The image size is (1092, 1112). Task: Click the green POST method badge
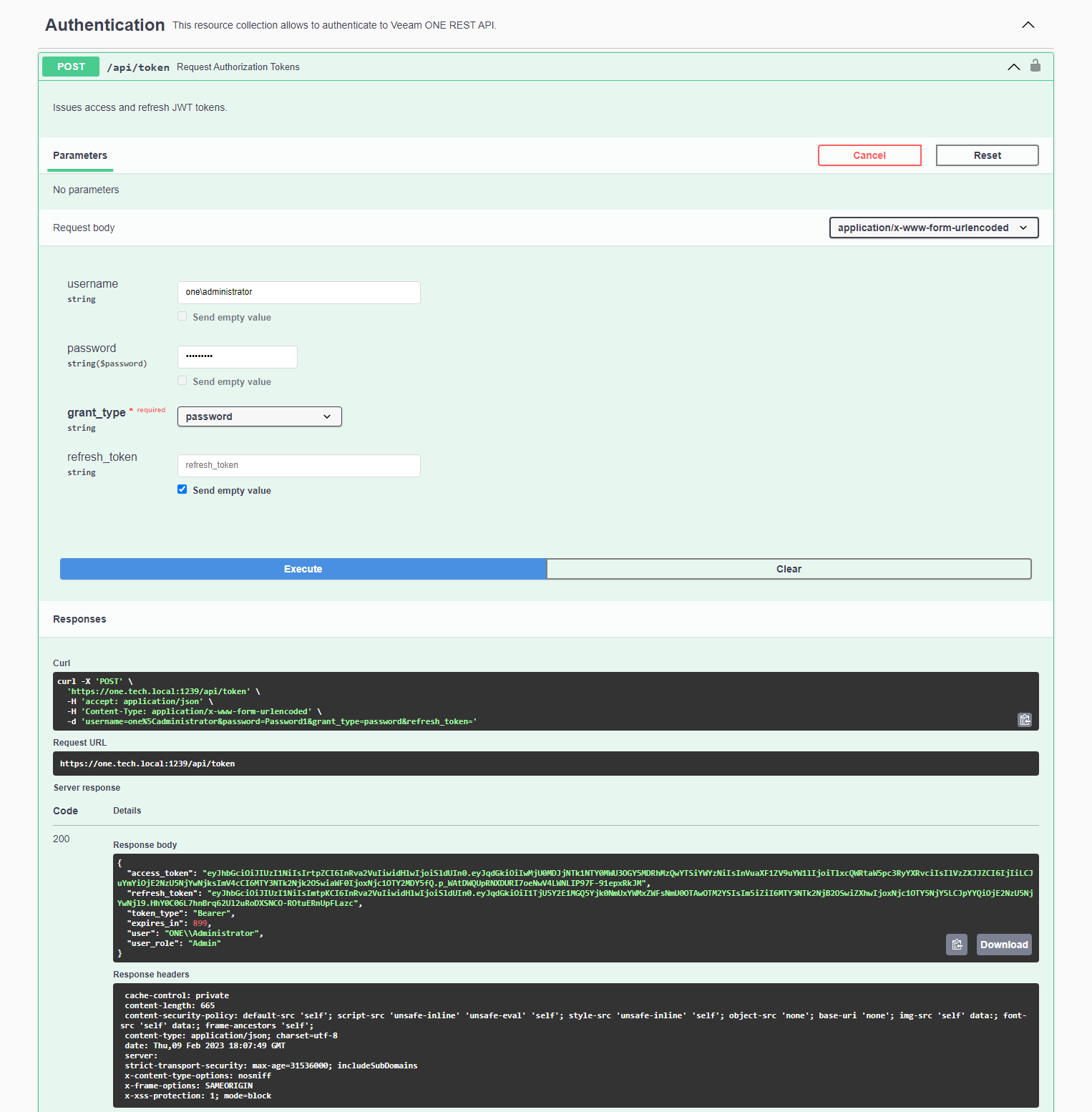click(70, 66)
